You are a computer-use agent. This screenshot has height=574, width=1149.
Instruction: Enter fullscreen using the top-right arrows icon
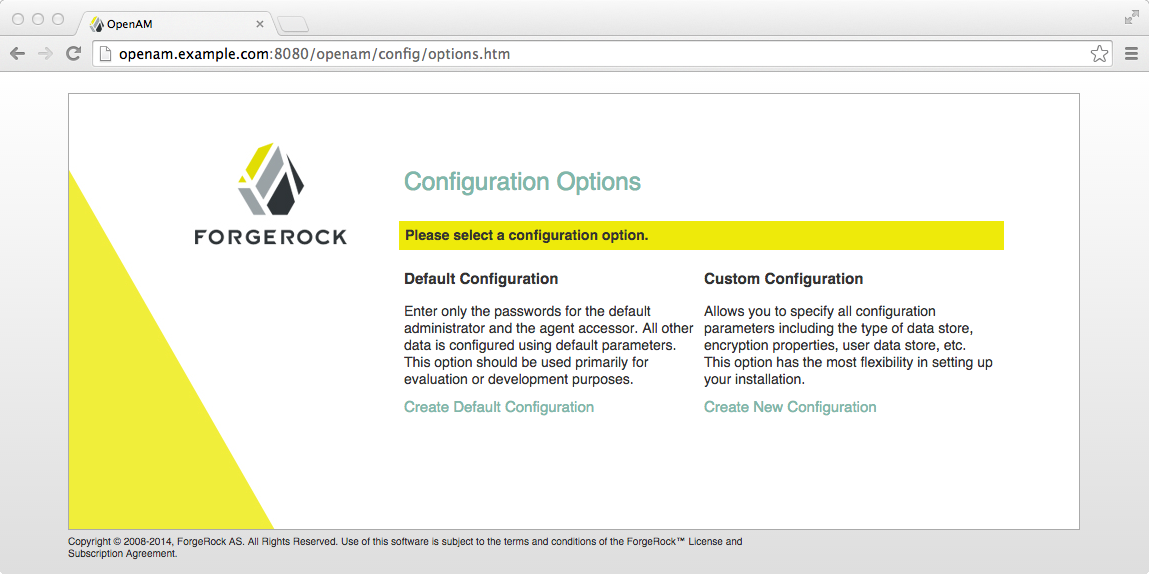[1131, 17]
